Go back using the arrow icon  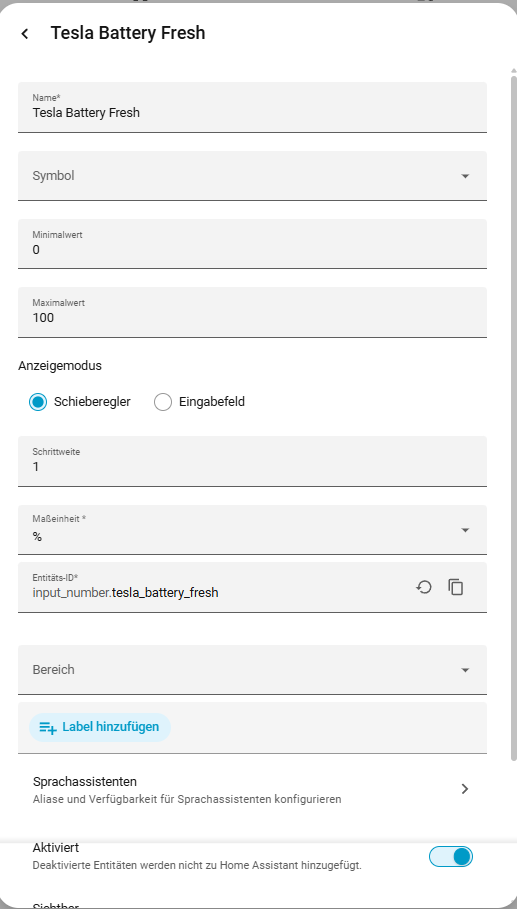24,34
